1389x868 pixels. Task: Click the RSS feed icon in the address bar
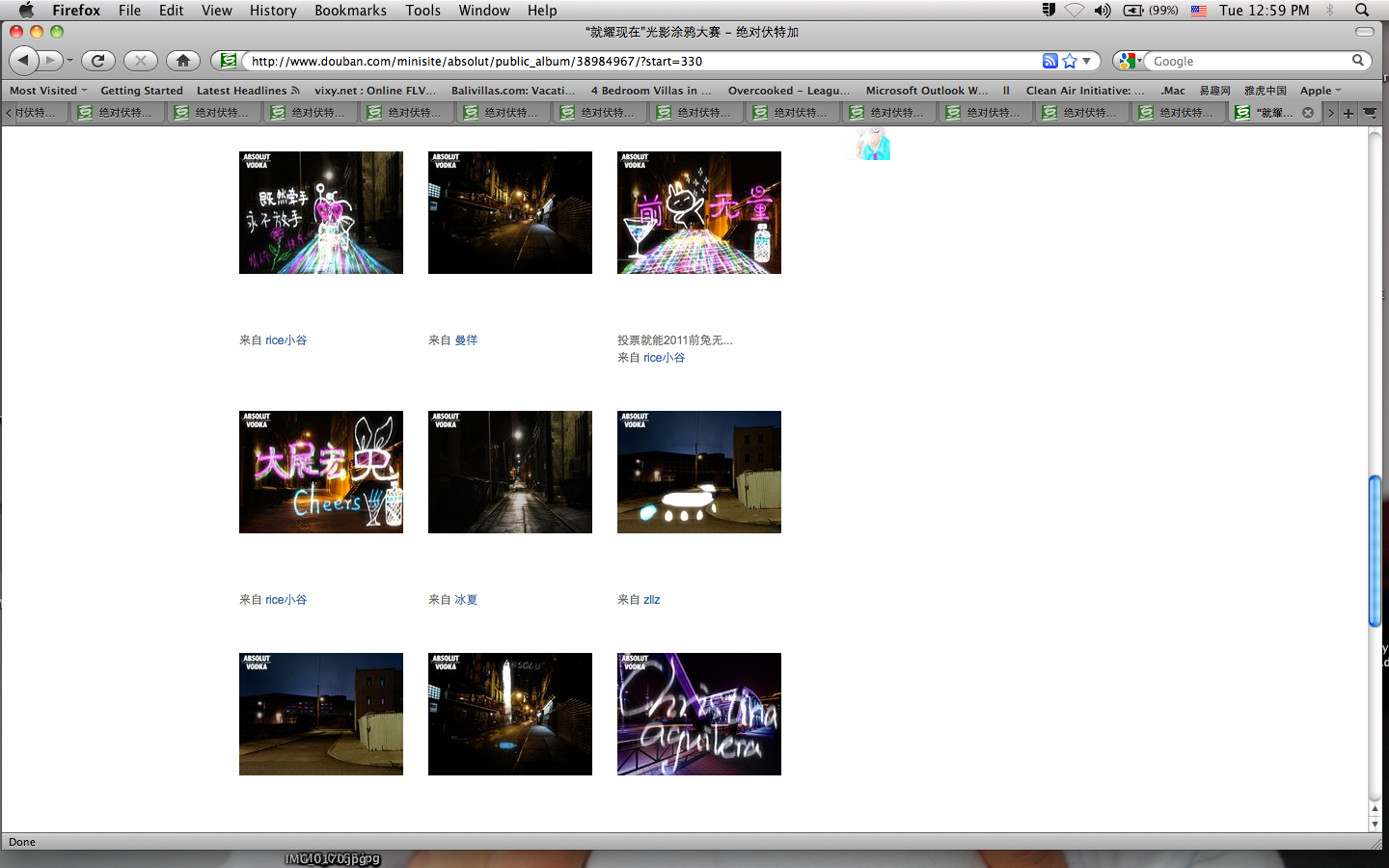pyautogui.click(x=1050, y=61)
